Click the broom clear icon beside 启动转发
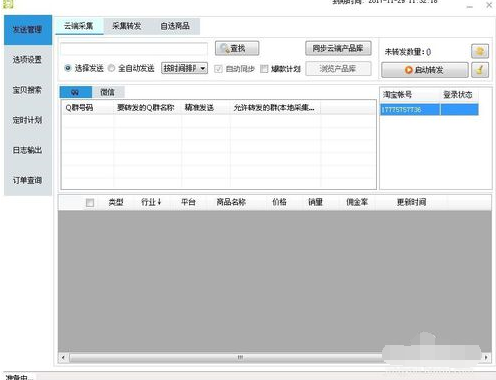Screen dimensions: 496x380 point(480,70)
